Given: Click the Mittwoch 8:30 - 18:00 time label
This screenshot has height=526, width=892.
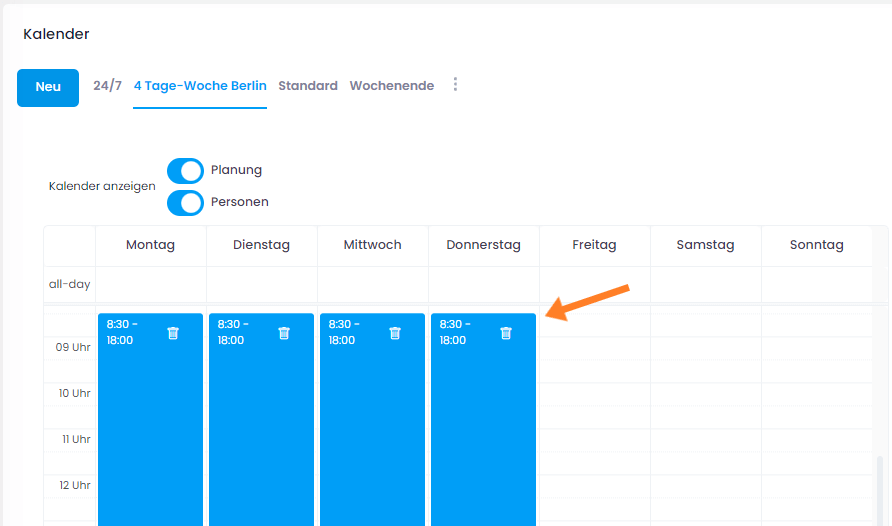Looking at the screenshot, I should (x=343, y=332).
